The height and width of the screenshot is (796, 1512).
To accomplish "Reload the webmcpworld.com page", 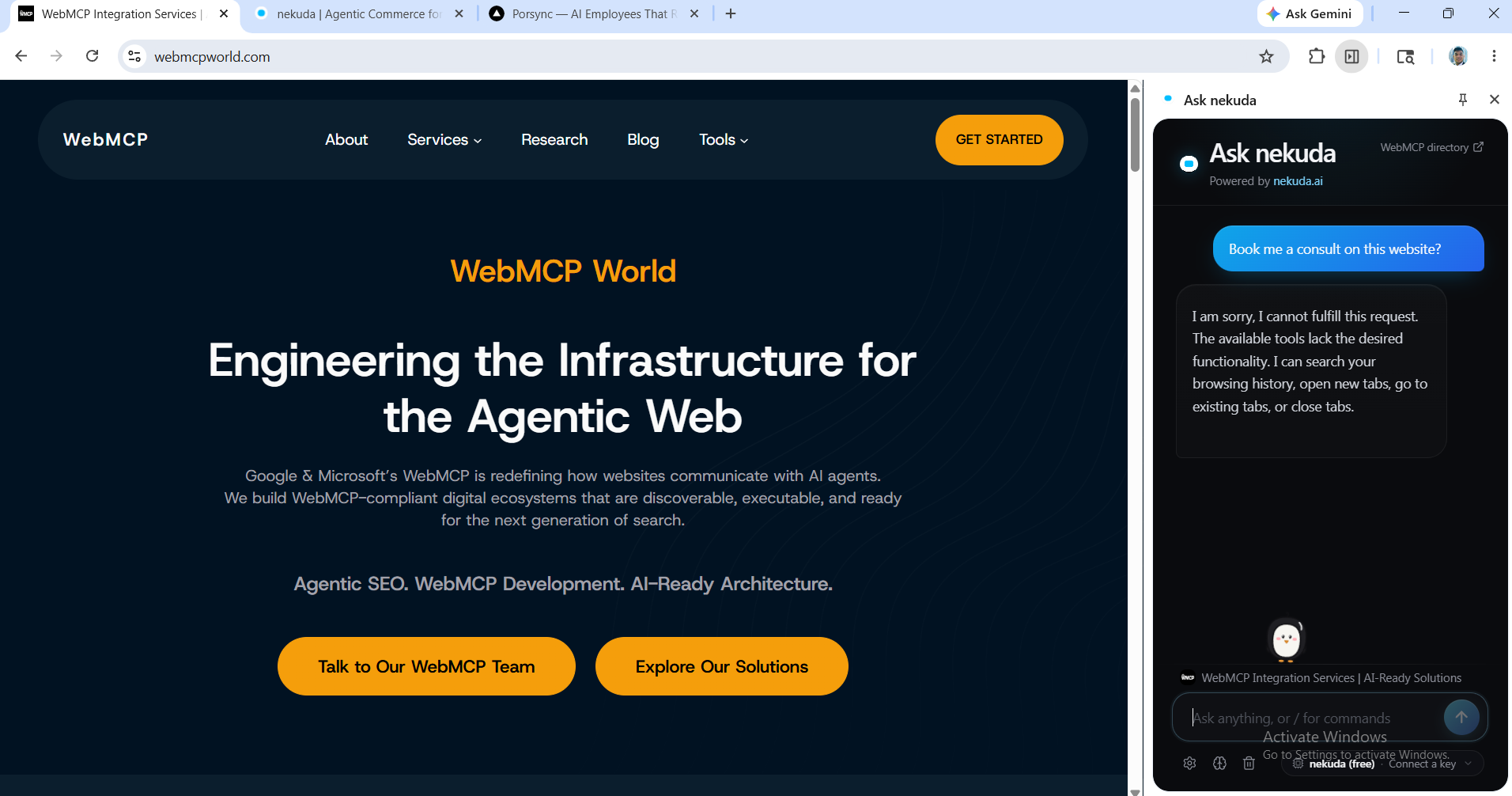I will pos(93,56).
